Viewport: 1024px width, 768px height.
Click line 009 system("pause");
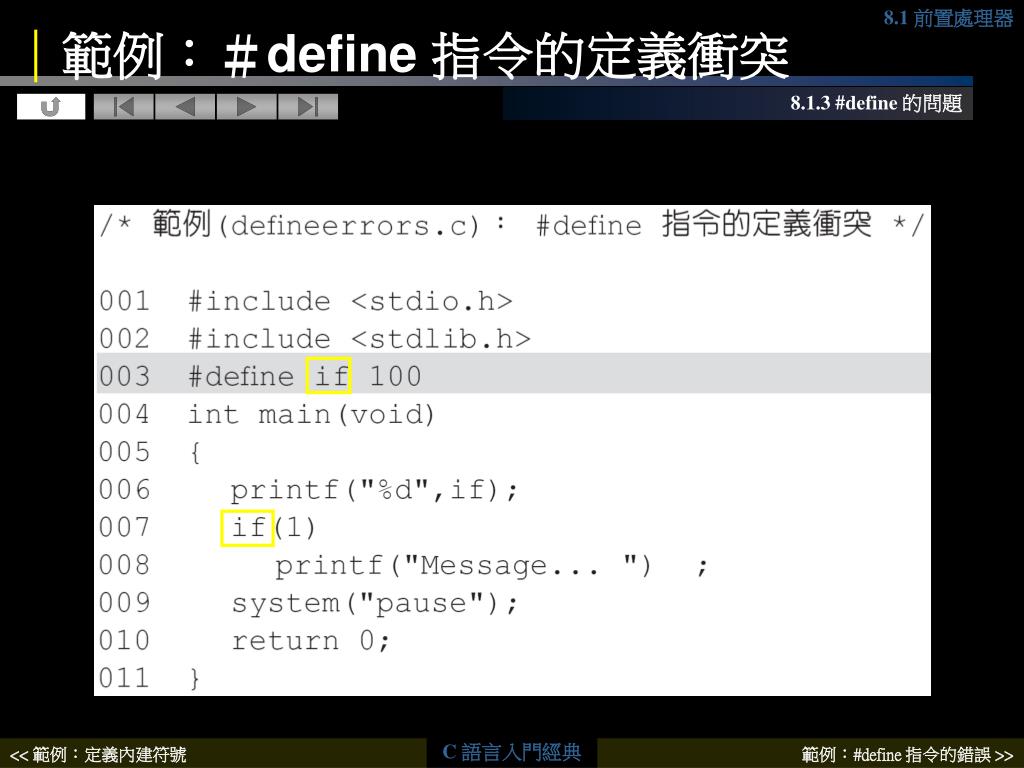tap(308, 603)
